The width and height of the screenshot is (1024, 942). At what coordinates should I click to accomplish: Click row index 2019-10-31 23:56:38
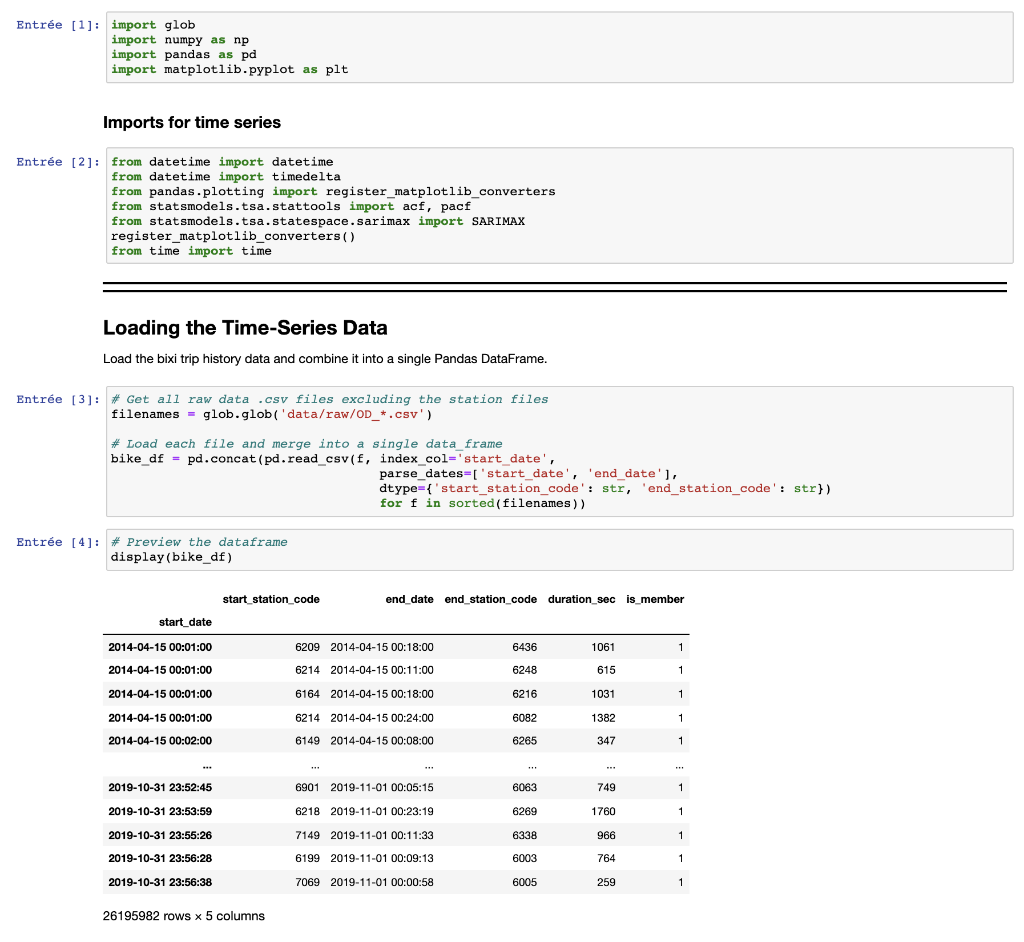click(160, 882)
